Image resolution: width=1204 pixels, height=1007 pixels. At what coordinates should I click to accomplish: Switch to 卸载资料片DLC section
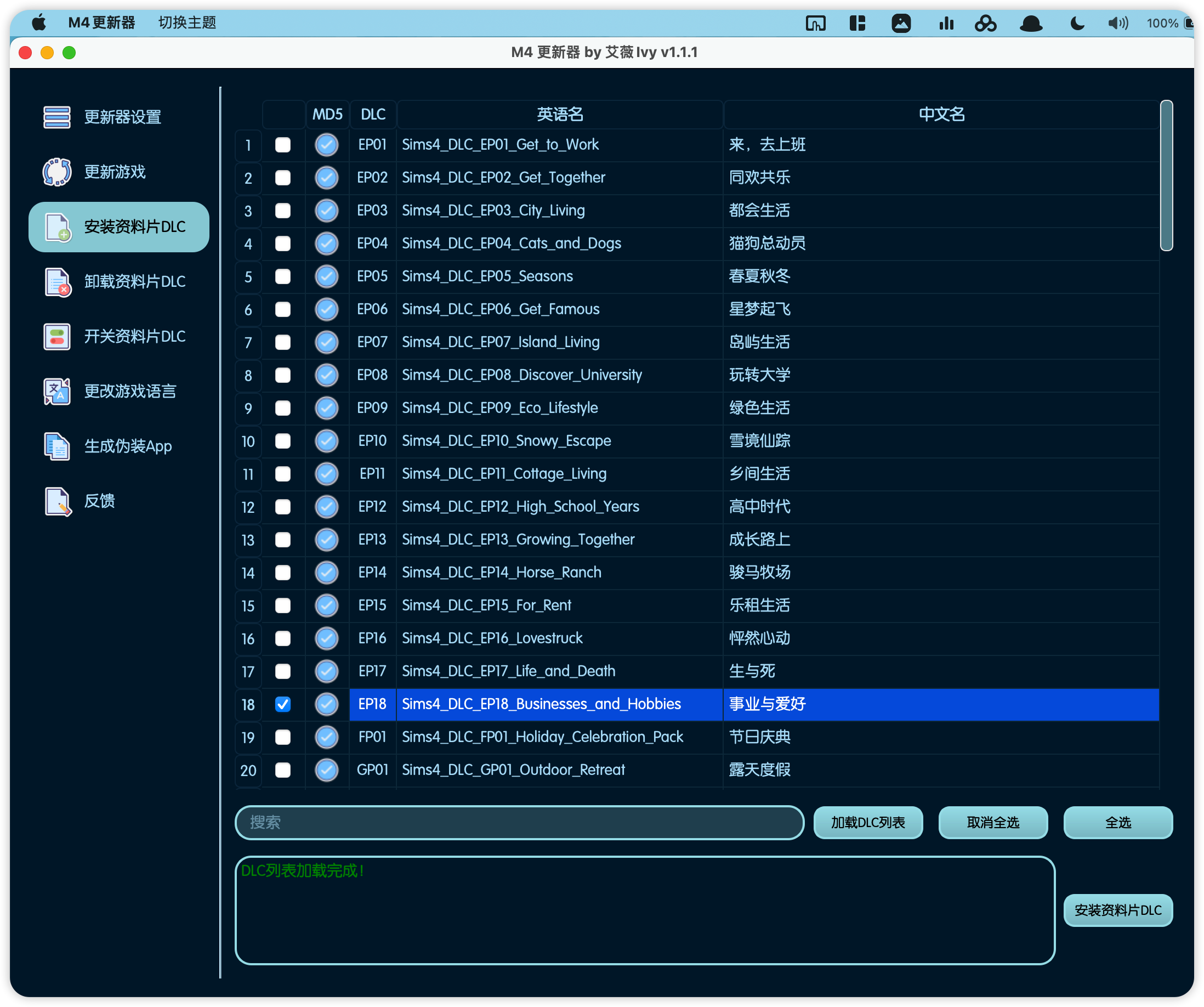coord(118,281)
